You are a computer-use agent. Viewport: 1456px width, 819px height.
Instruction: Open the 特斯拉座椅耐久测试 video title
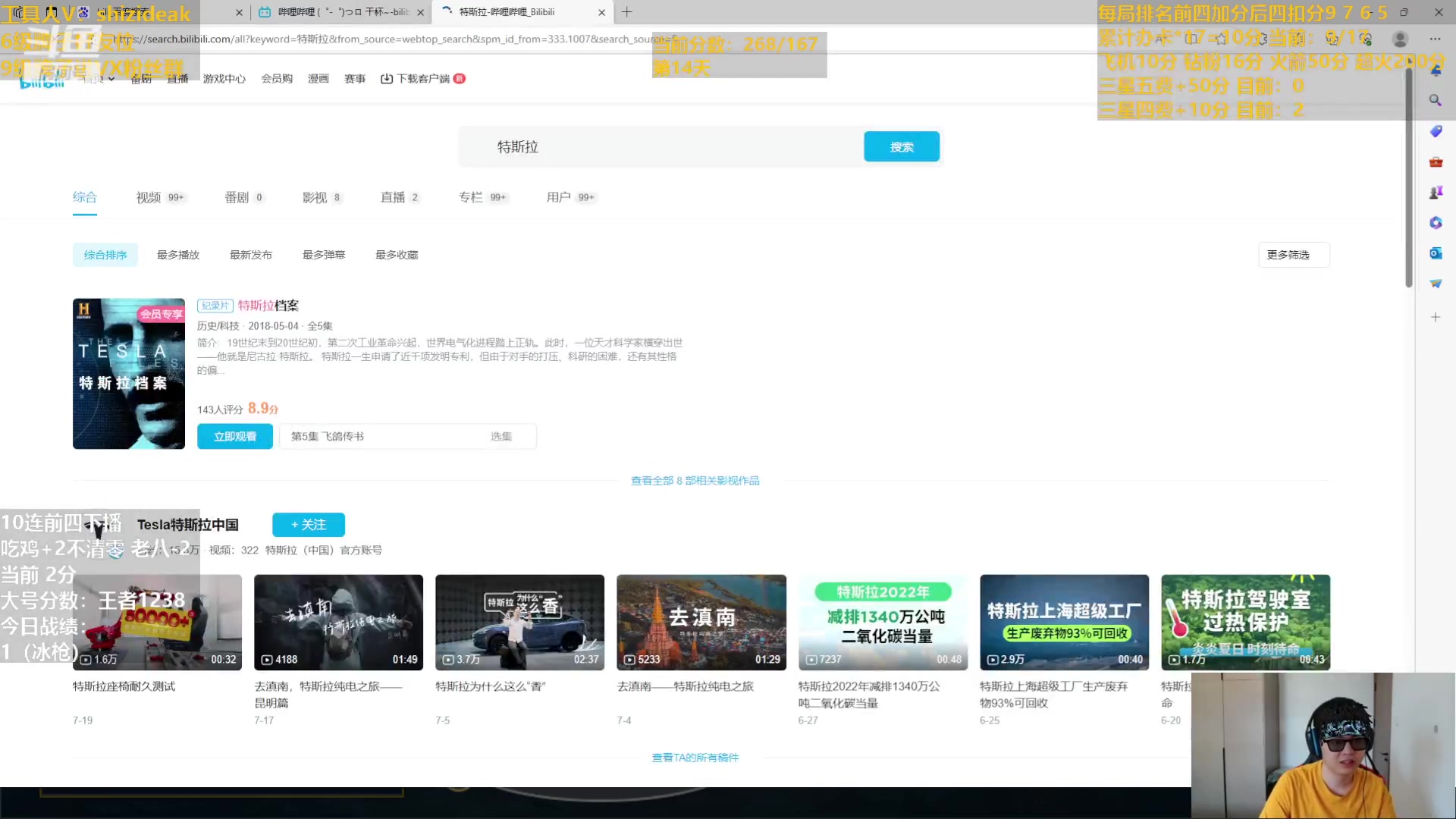124,687
